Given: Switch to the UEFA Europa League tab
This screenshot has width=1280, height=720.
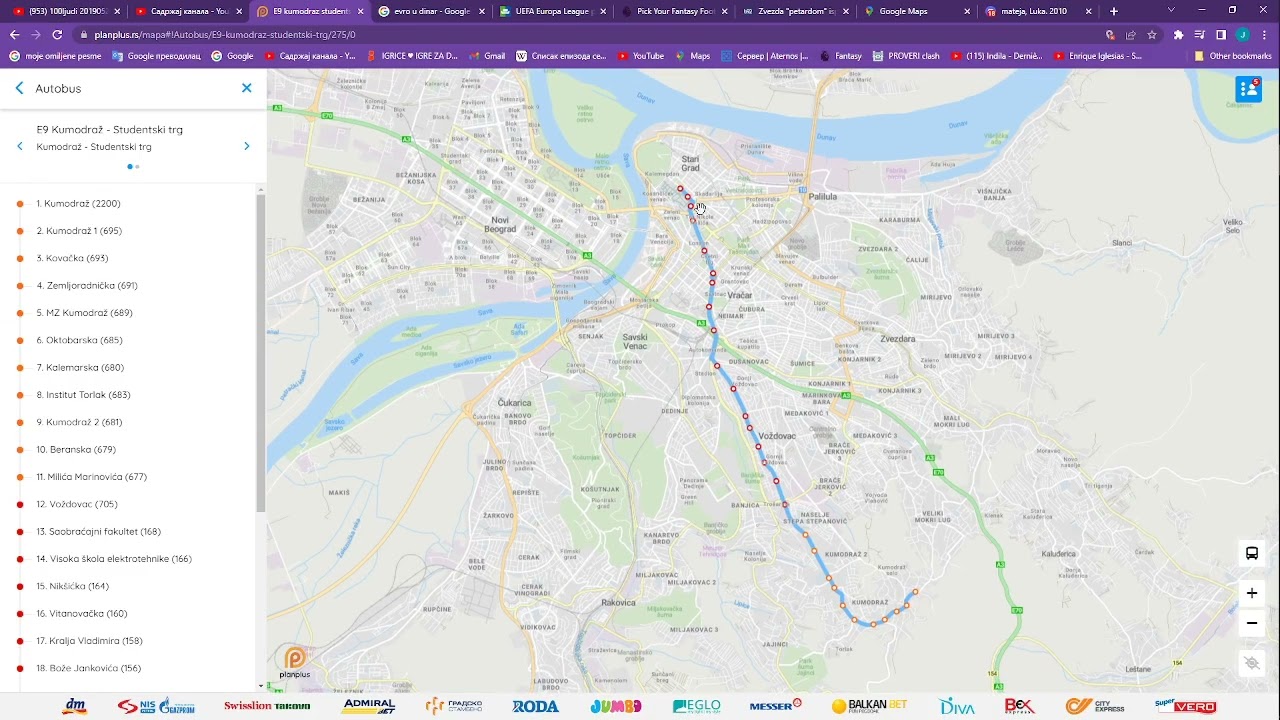Looking at the screenshot, I should [x=553, y=11].
